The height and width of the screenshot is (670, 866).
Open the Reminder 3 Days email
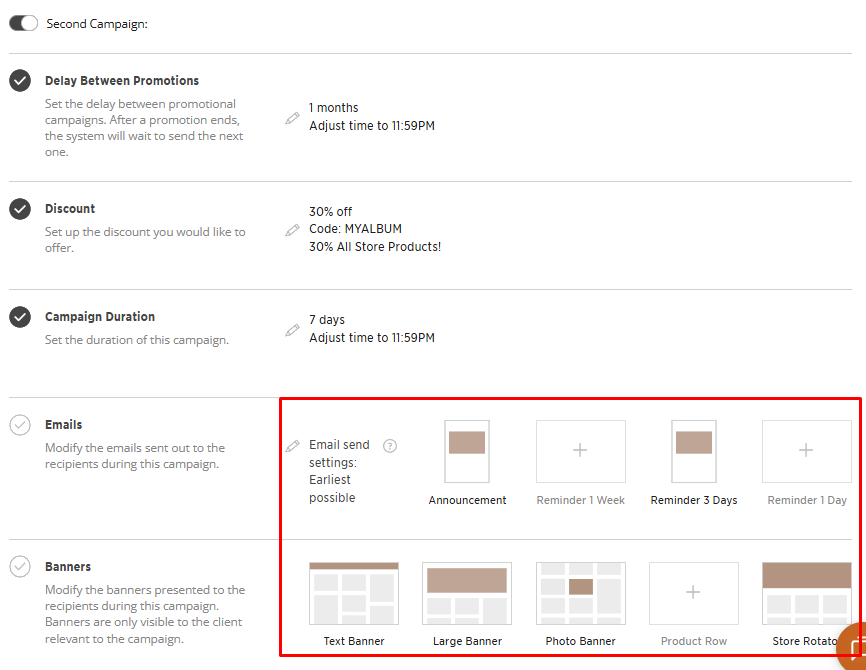tap(693, 452)
